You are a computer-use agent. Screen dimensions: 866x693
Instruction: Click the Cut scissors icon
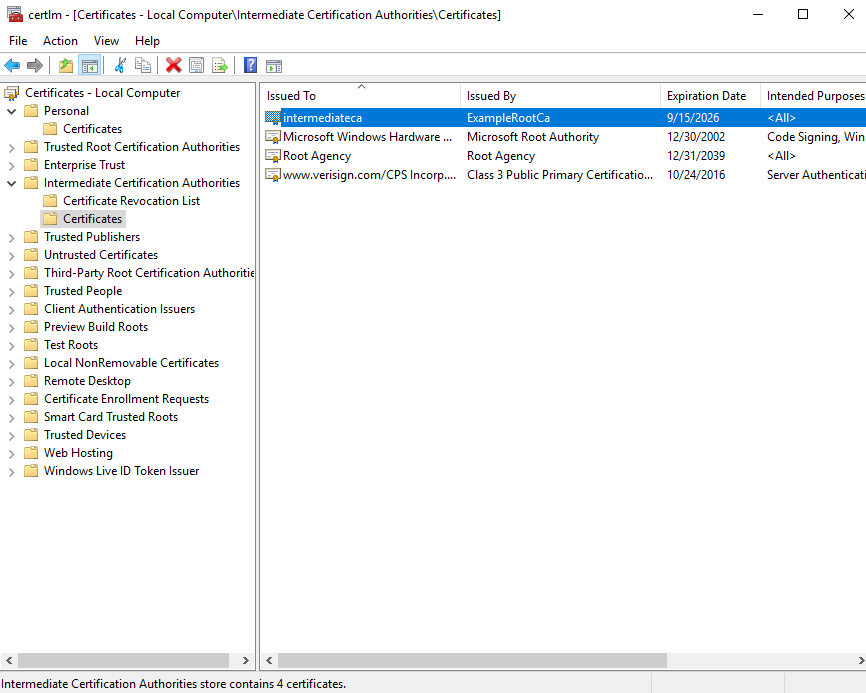tap(120, 65)
